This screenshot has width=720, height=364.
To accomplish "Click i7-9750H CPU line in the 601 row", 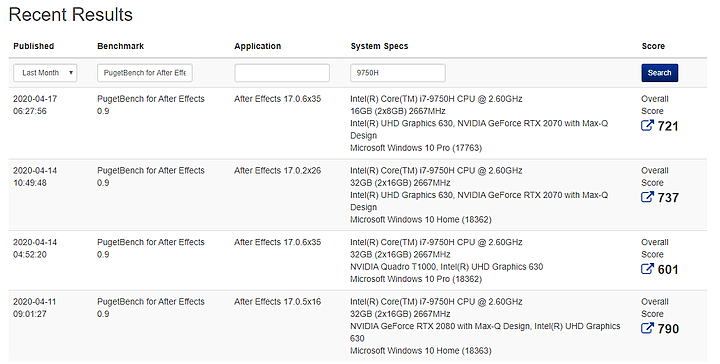I will [436, 242].
